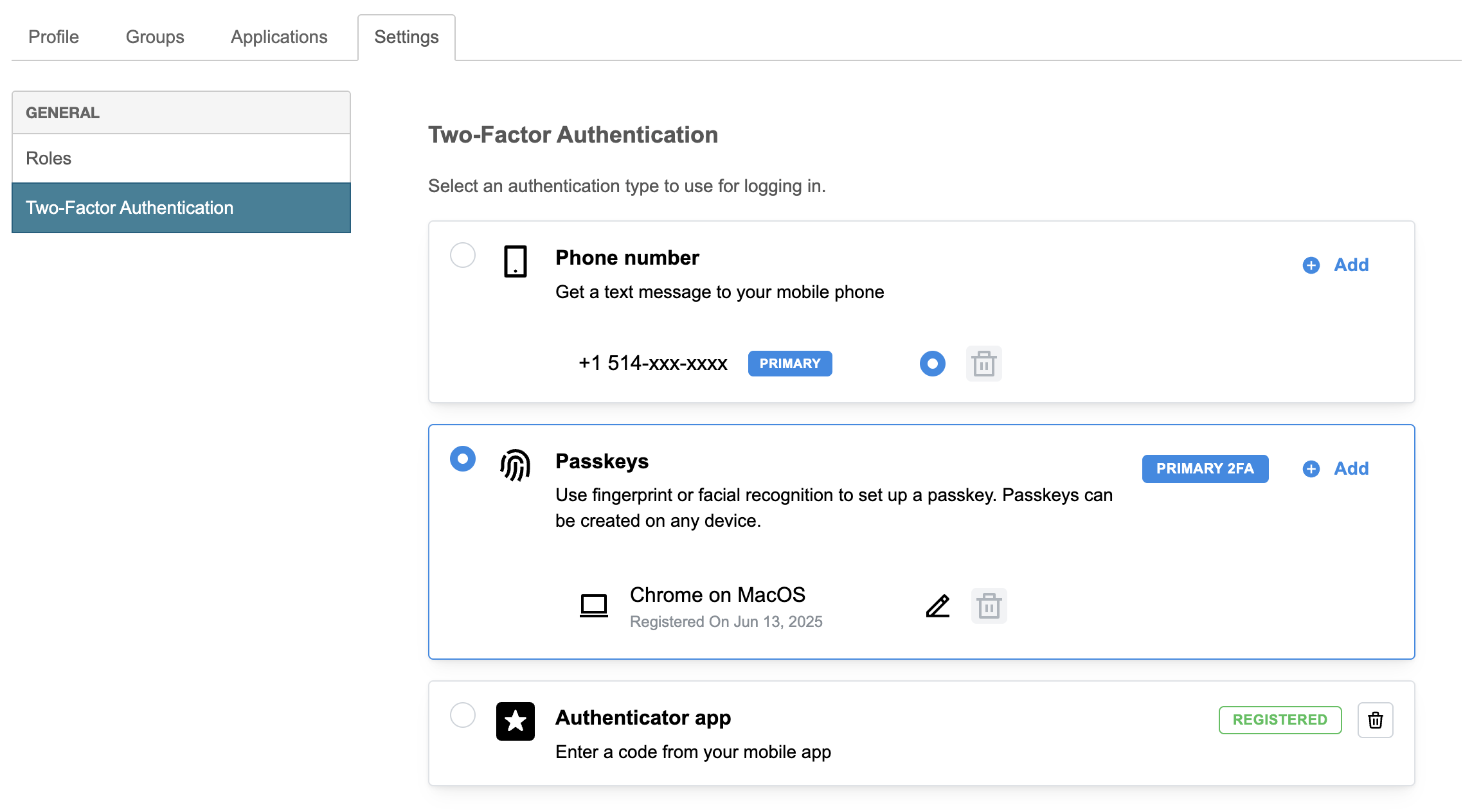Viewport: 1472px width, 812px height.
Task: Delete the Chrome on MacOS passkey
Action: tap(989, 606)
